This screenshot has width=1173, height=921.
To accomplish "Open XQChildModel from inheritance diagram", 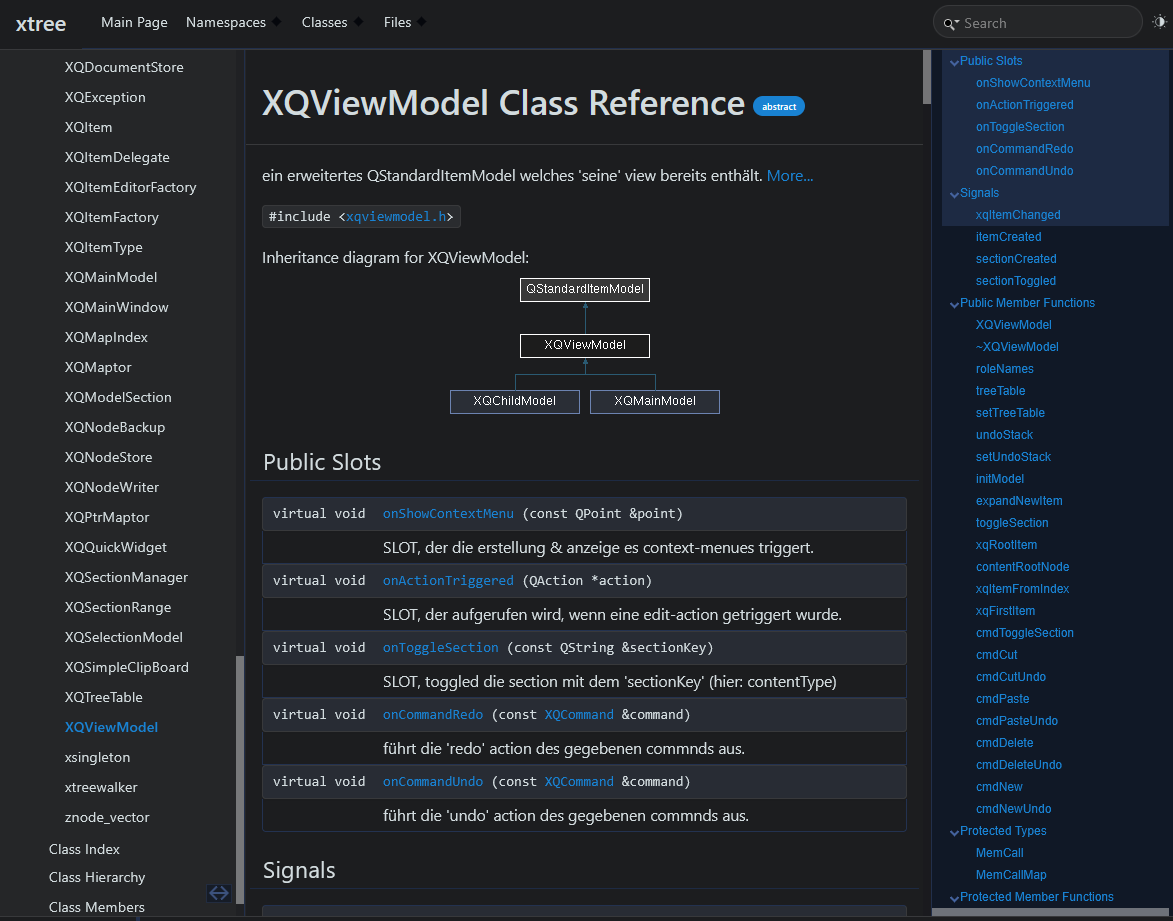I will tap(514, 401).
